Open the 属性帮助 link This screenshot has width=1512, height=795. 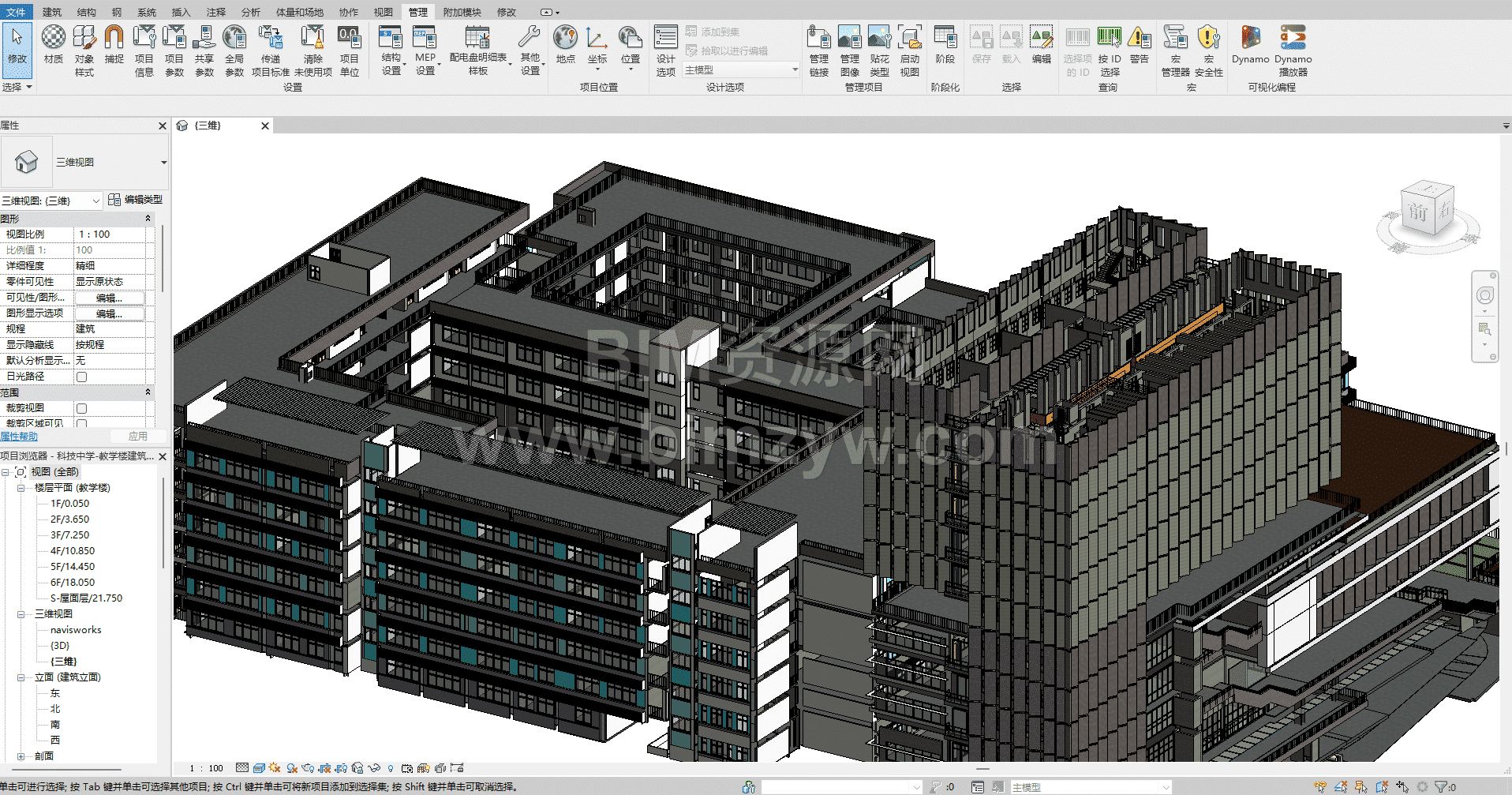(19, 437)
